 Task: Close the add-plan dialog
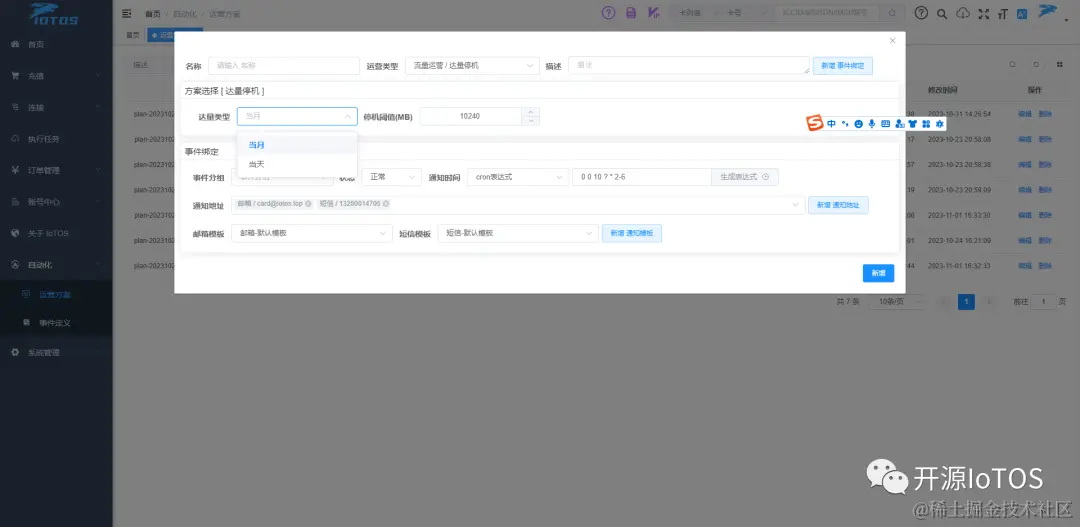[893, 41]
